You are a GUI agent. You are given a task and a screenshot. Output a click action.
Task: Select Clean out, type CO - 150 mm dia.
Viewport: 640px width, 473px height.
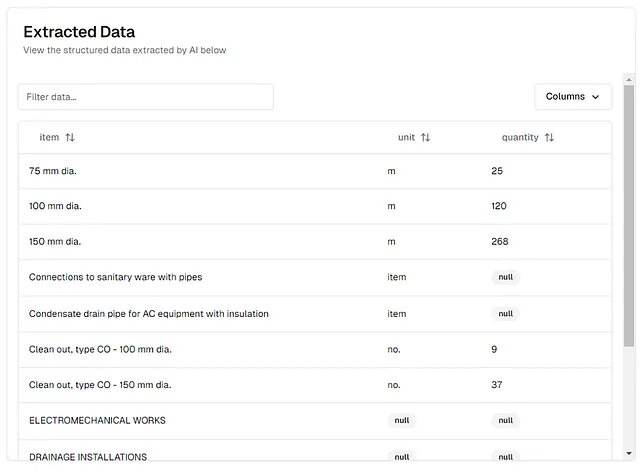(x=100, y=385)
